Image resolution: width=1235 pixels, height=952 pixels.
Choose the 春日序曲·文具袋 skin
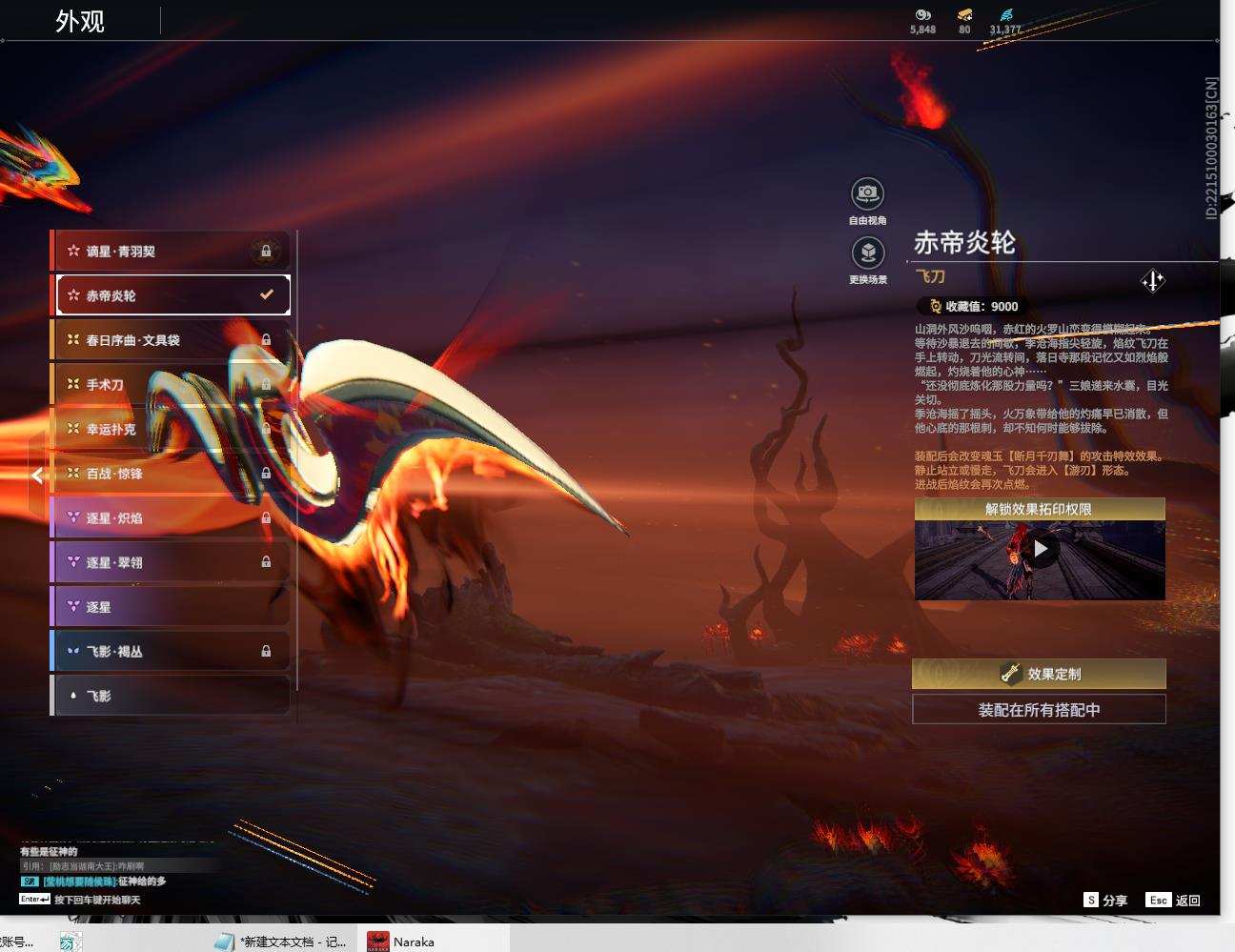point(171,339)
